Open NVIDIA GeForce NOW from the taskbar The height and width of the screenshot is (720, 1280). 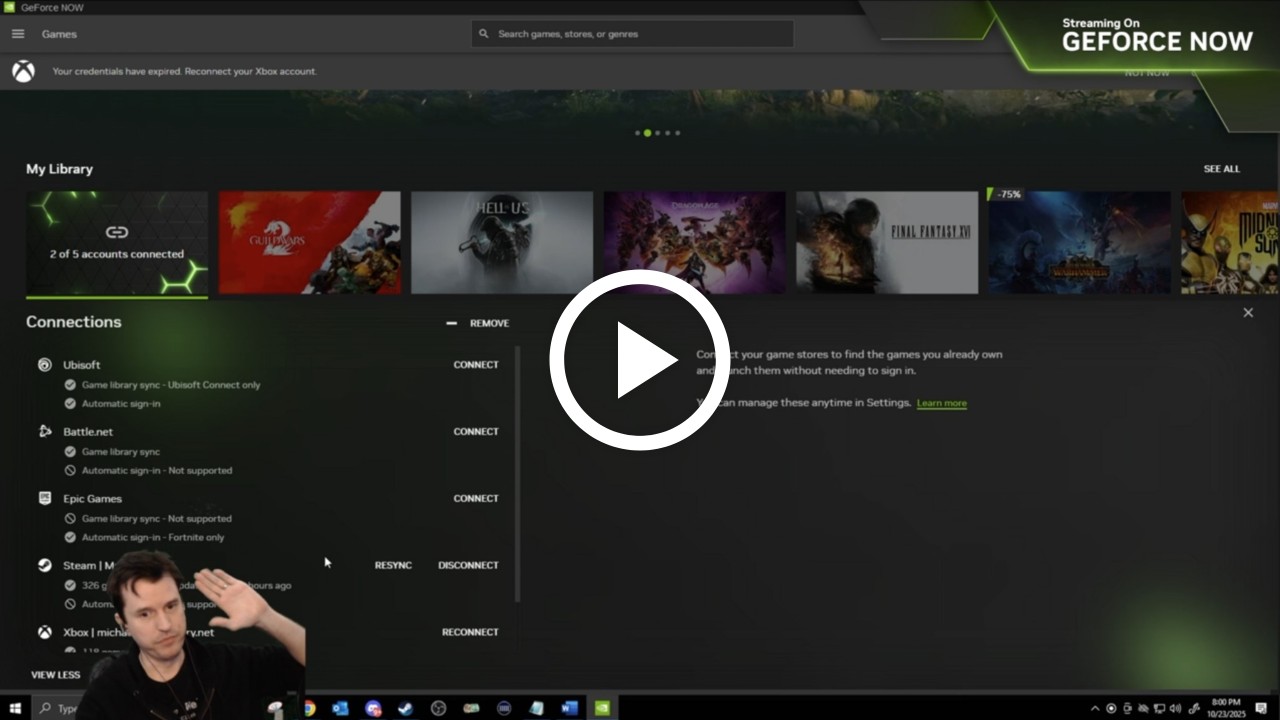pos(602,708)
